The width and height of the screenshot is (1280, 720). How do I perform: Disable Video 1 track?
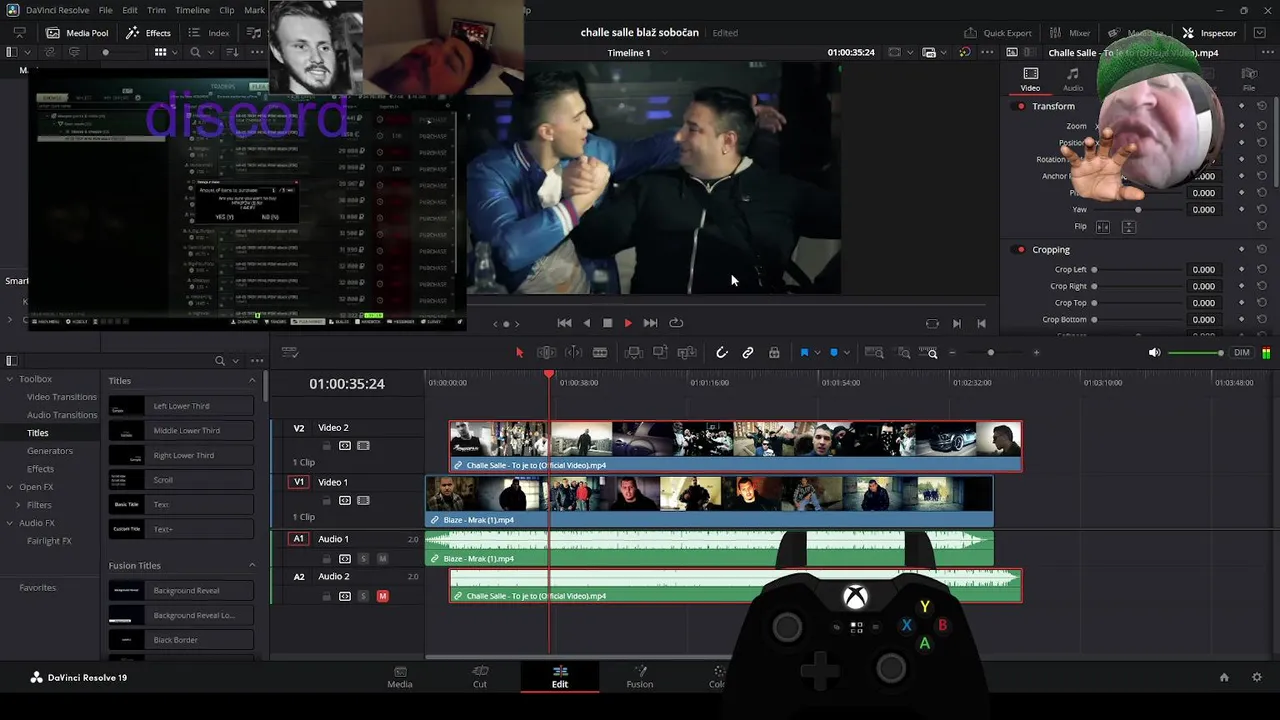[363, 500]
